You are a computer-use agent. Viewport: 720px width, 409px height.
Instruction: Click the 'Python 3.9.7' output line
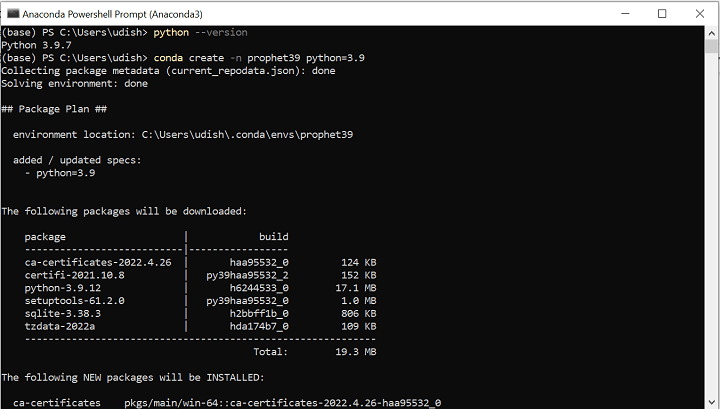point(36,45)
